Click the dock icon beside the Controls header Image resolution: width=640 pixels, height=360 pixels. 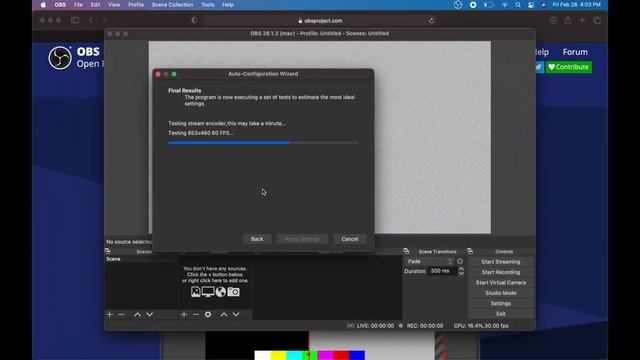tap(470, 251)
